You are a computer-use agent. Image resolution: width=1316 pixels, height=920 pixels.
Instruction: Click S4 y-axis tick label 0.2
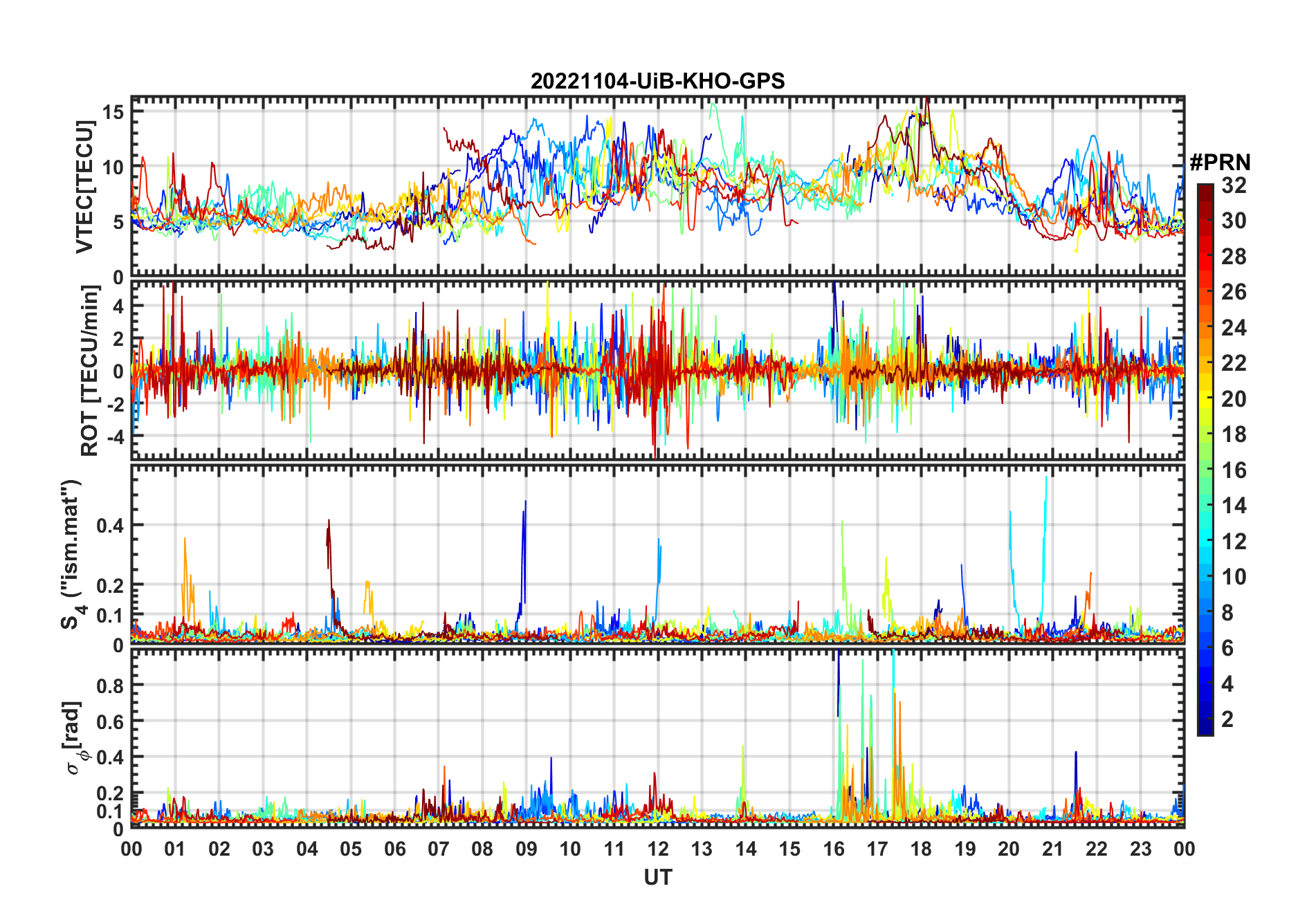(110, 585)
